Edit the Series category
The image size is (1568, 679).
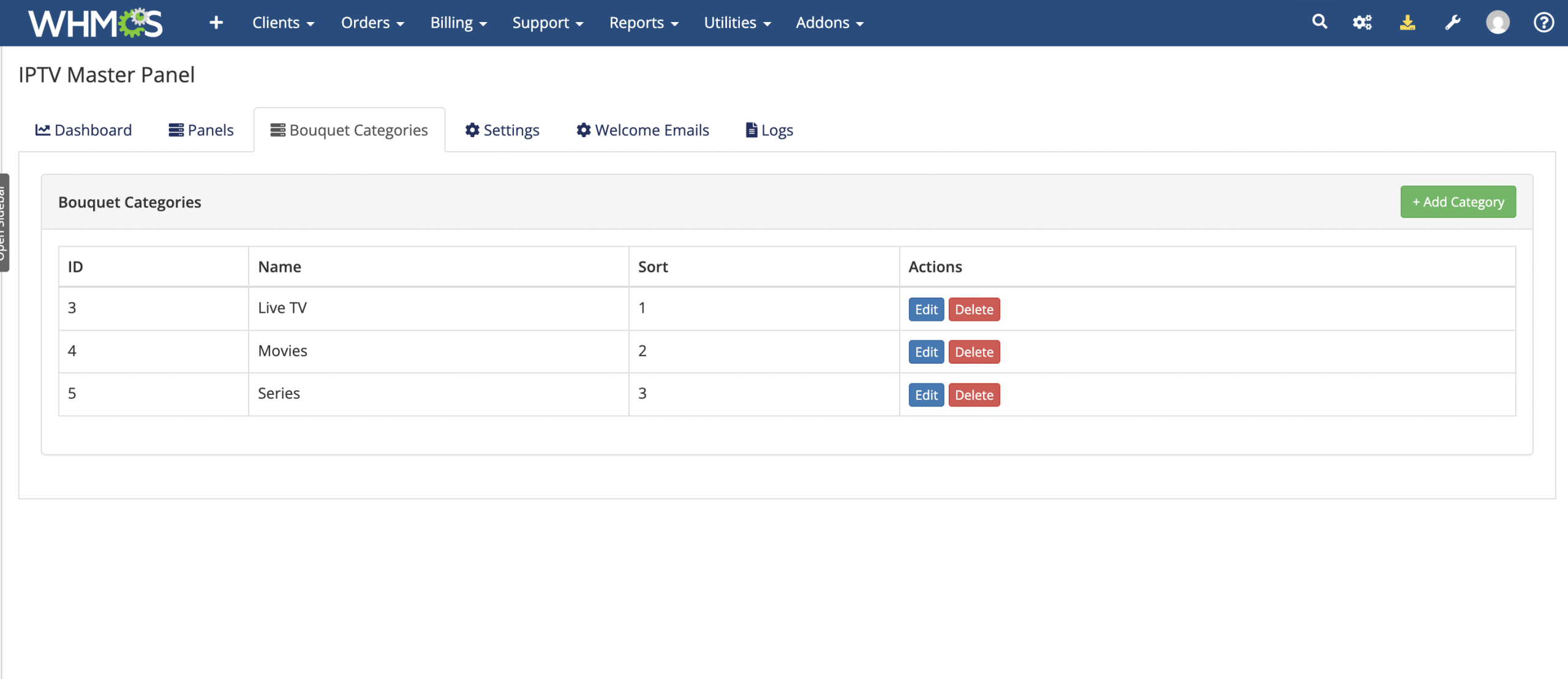(x=926, y=395)
